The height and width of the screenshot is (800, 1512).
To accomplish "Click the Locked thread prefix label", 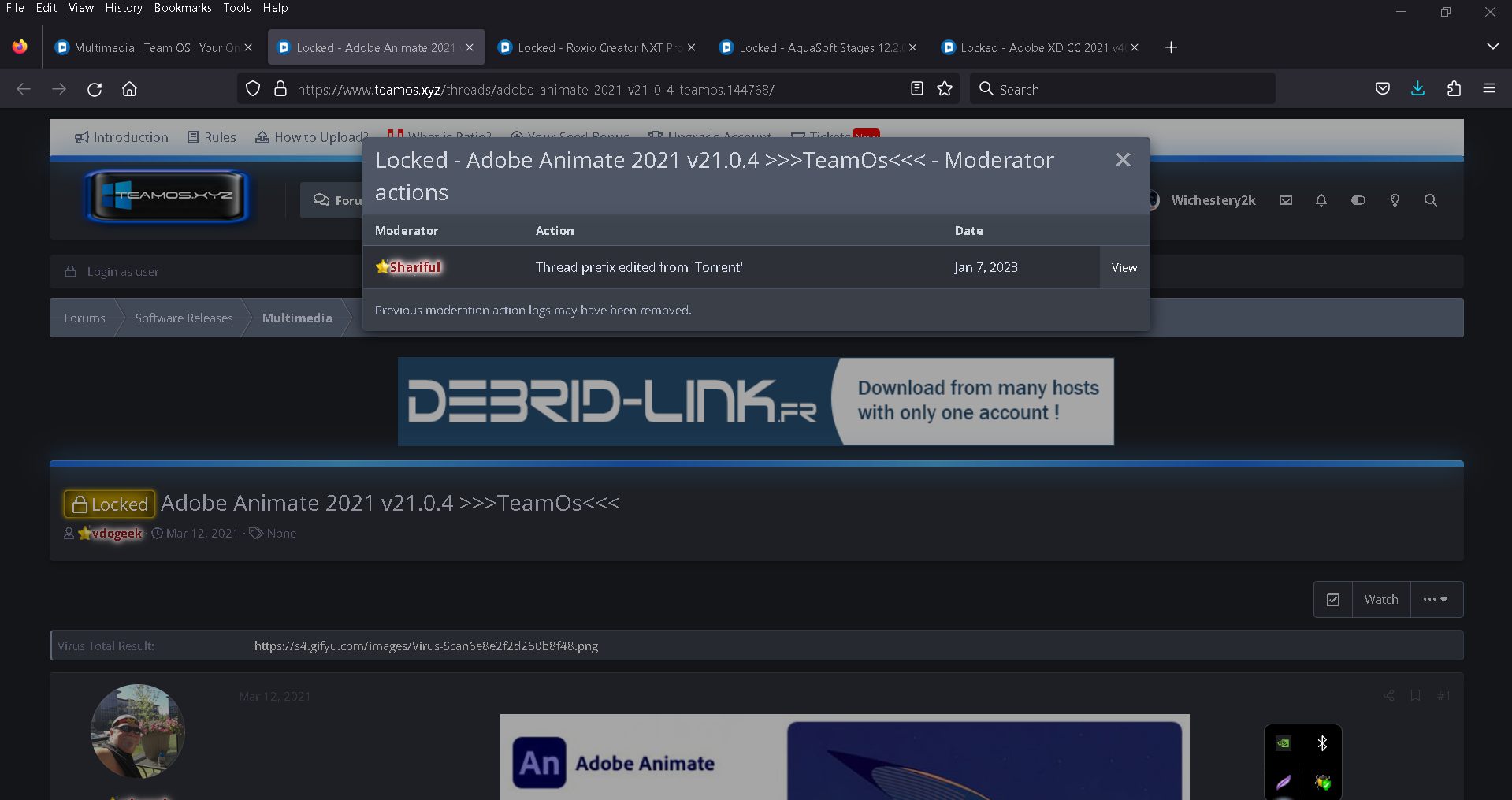I will tap(110, 504).
